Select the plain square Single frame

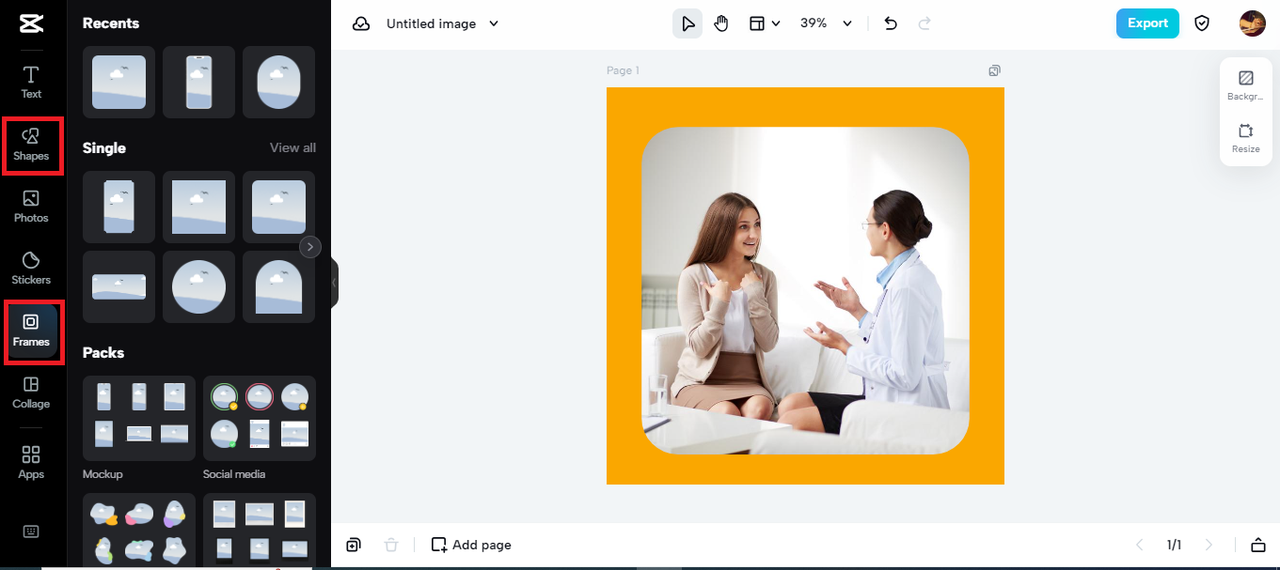(199, 207)
